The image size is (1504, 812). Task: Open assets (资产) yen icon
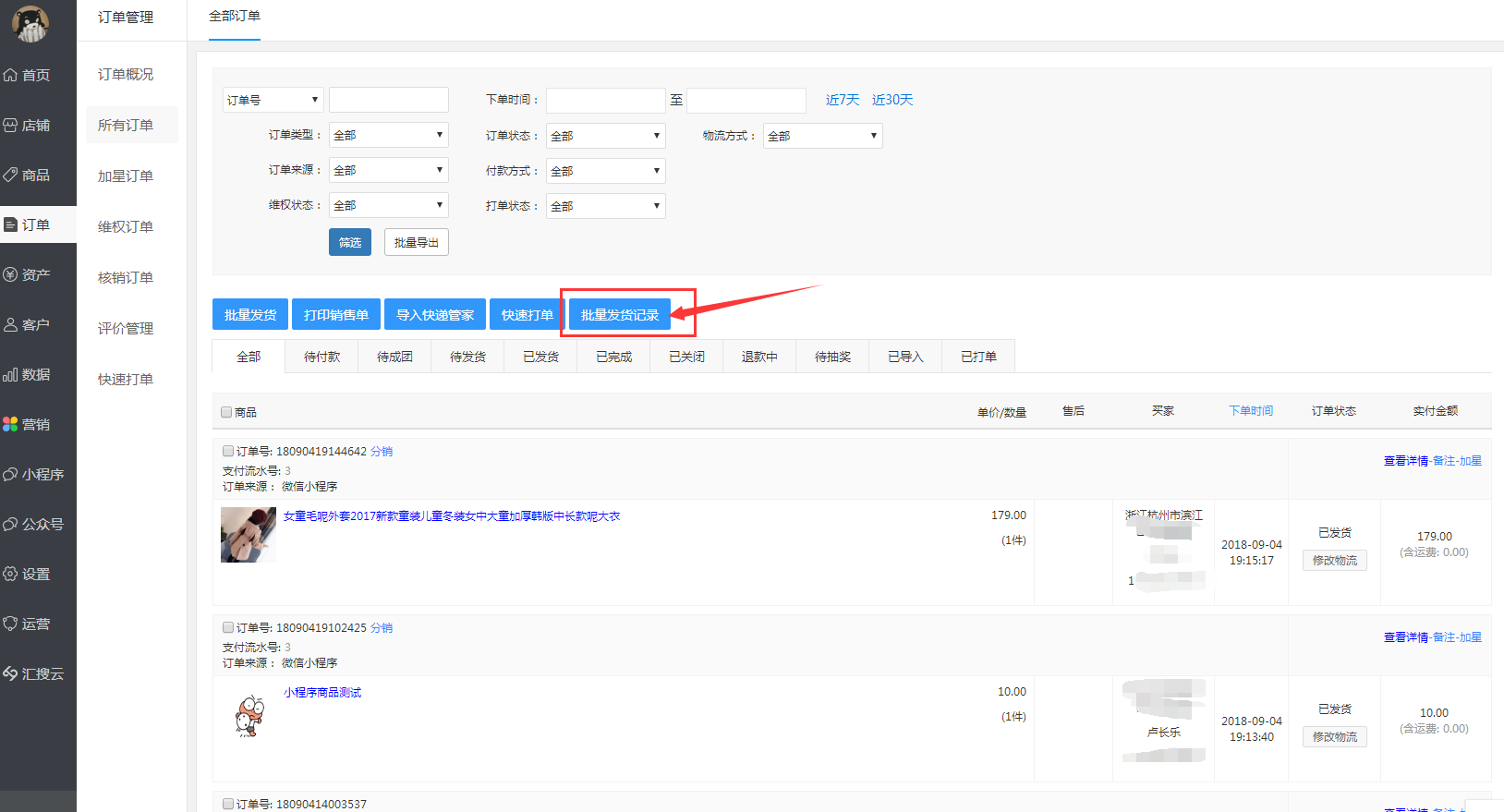[x=11, y=274]
